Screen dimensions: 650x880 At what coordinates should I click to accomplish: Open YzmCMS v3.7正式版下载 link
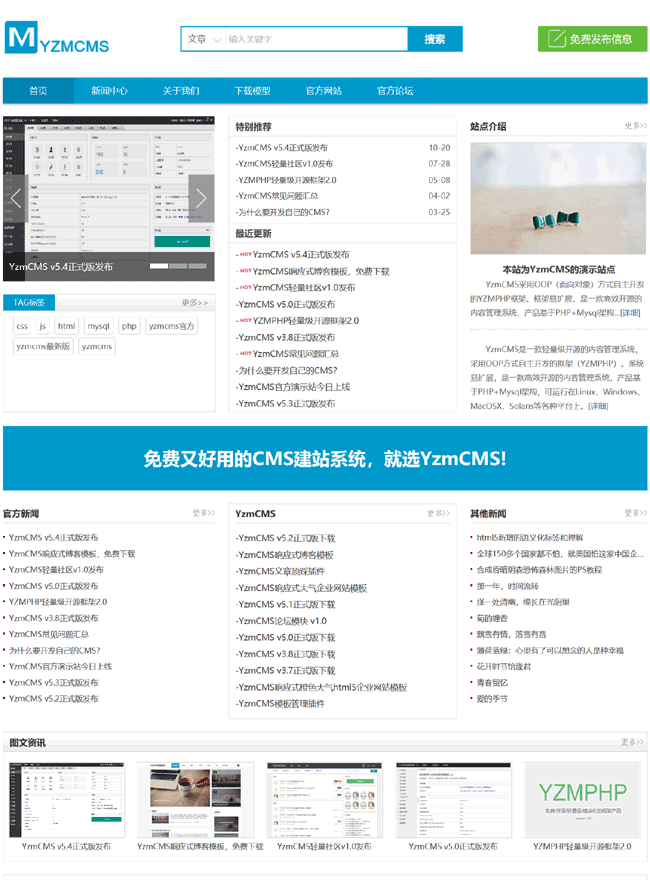pyautogui.click(x=286, y=671)
